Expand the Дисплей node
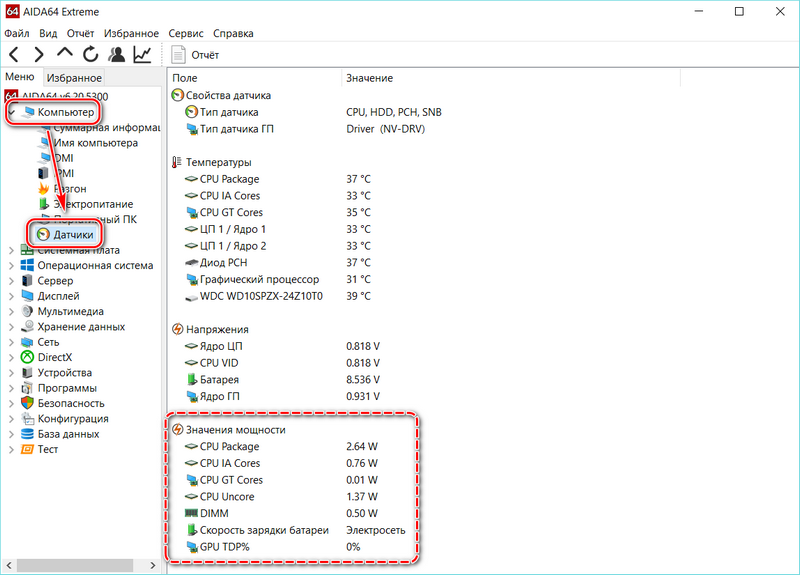The image size is (800, 575). click(11, 296)
